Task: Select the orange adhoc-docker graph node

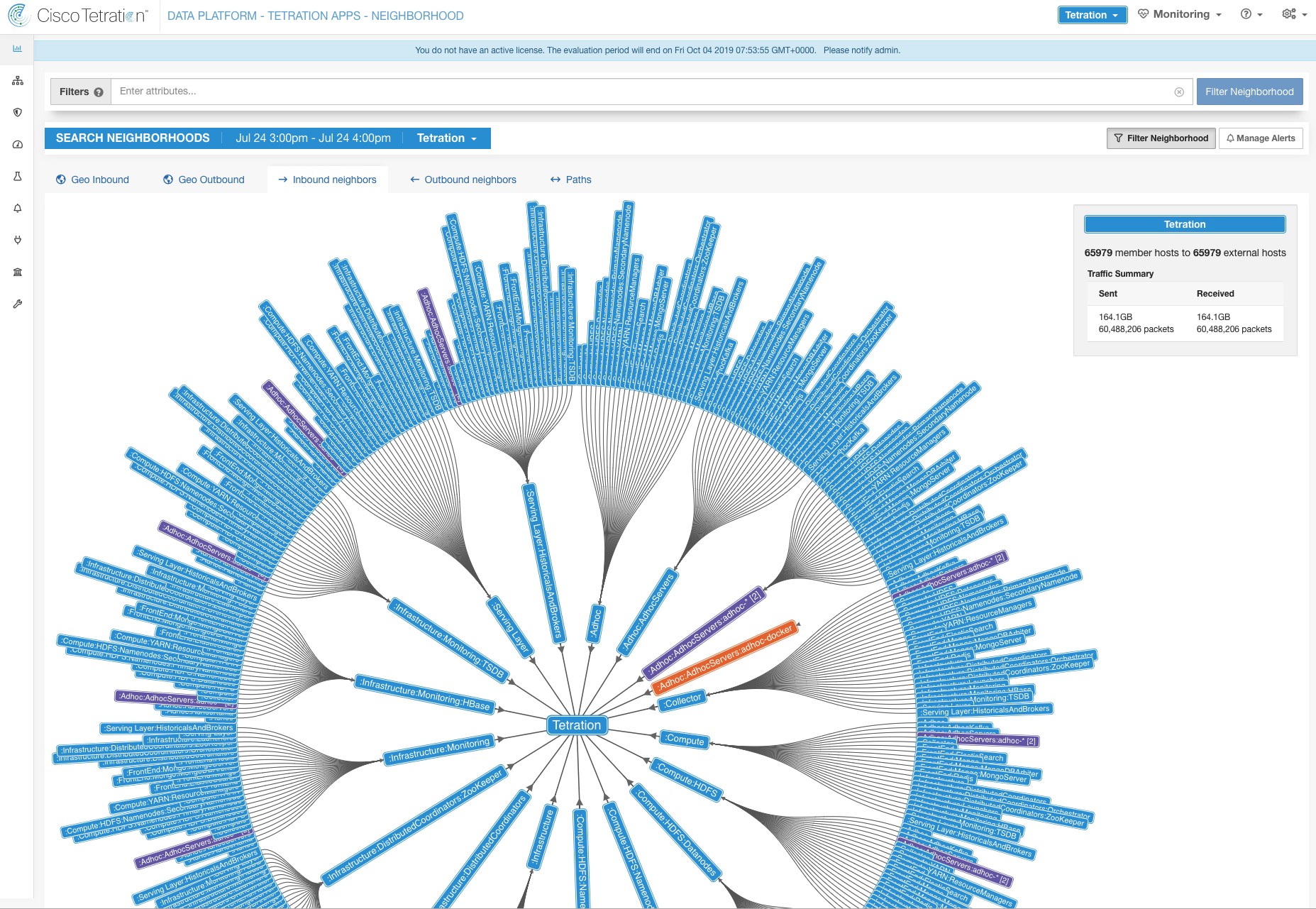Action: (x=726, y=658)
